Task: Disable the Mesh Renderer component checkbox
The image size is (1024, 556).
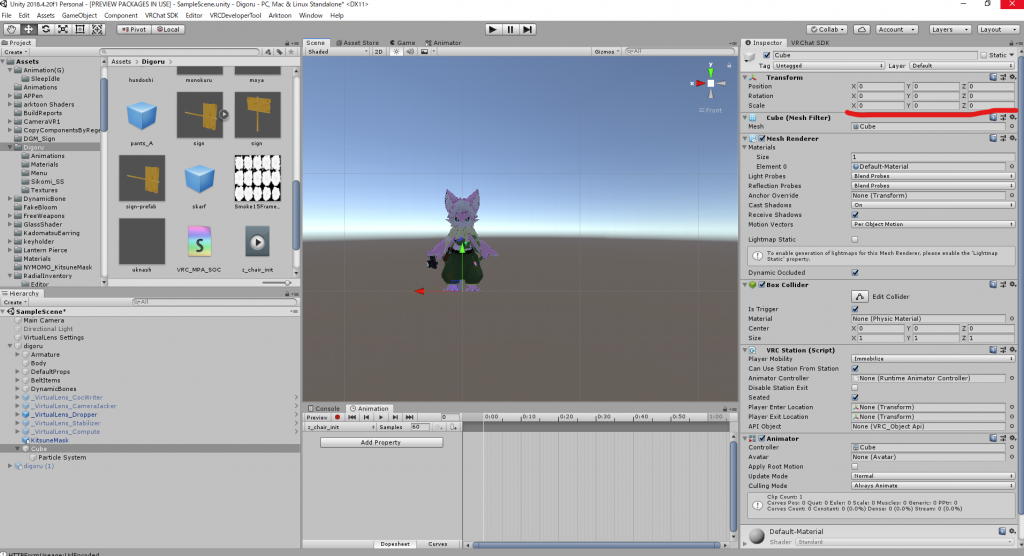Action: pos(761,139)
